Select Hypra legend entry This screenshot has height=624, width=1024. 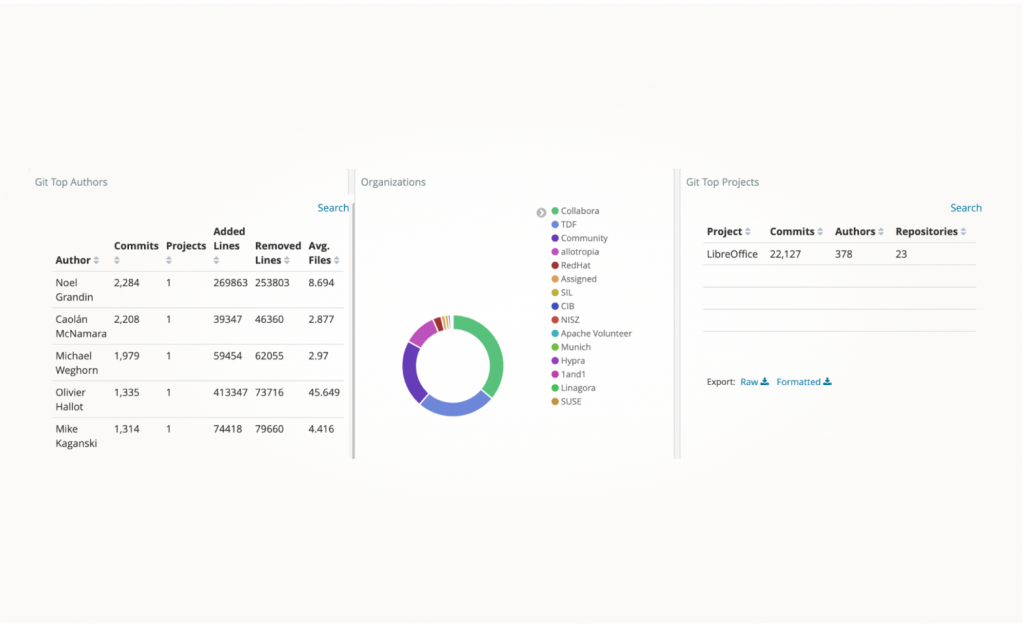[x=569, y=361]
